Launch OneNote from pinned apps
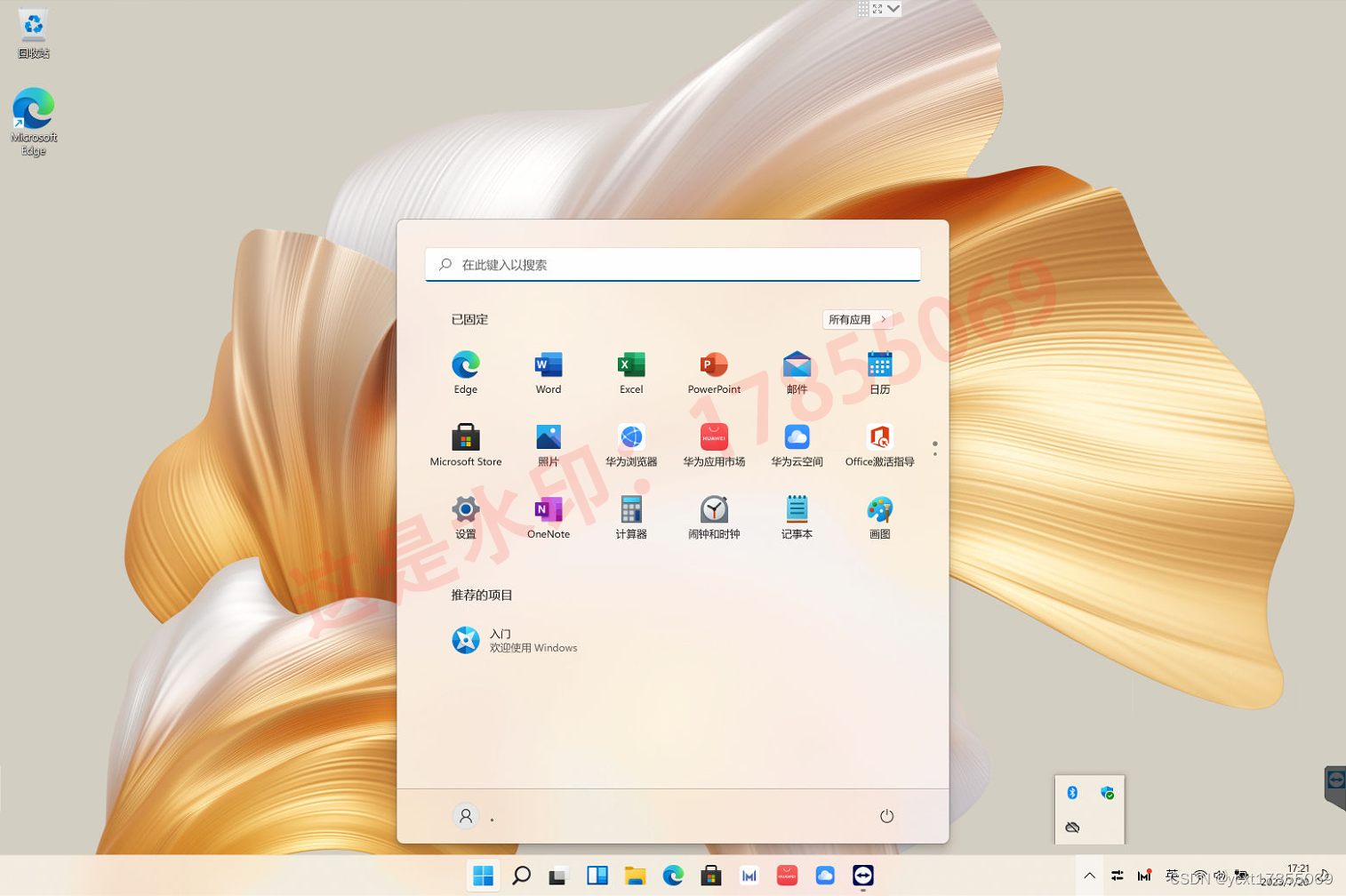1346x896 pixels. pyautogui.click(x=548, y=517)
